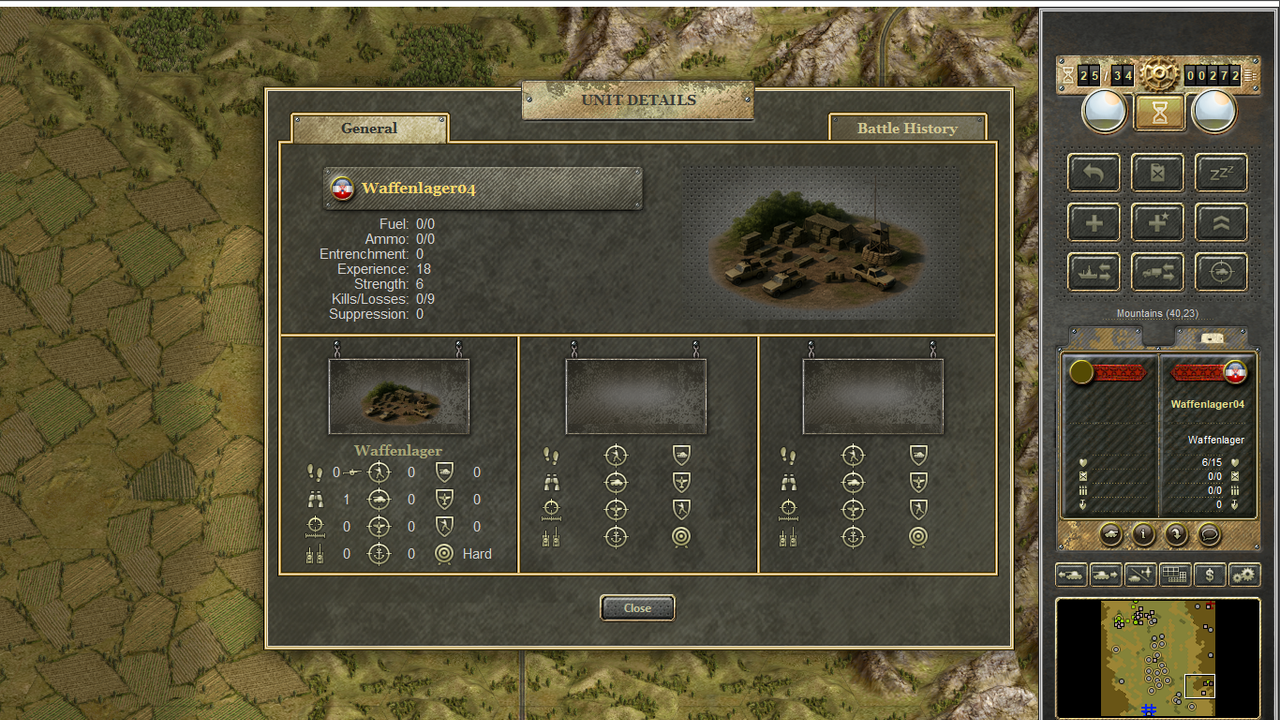The height and width of the screenshot is (720, 1280).
Task: Click the binoculars spotting icon under Waffenlager
Action: 315,499
